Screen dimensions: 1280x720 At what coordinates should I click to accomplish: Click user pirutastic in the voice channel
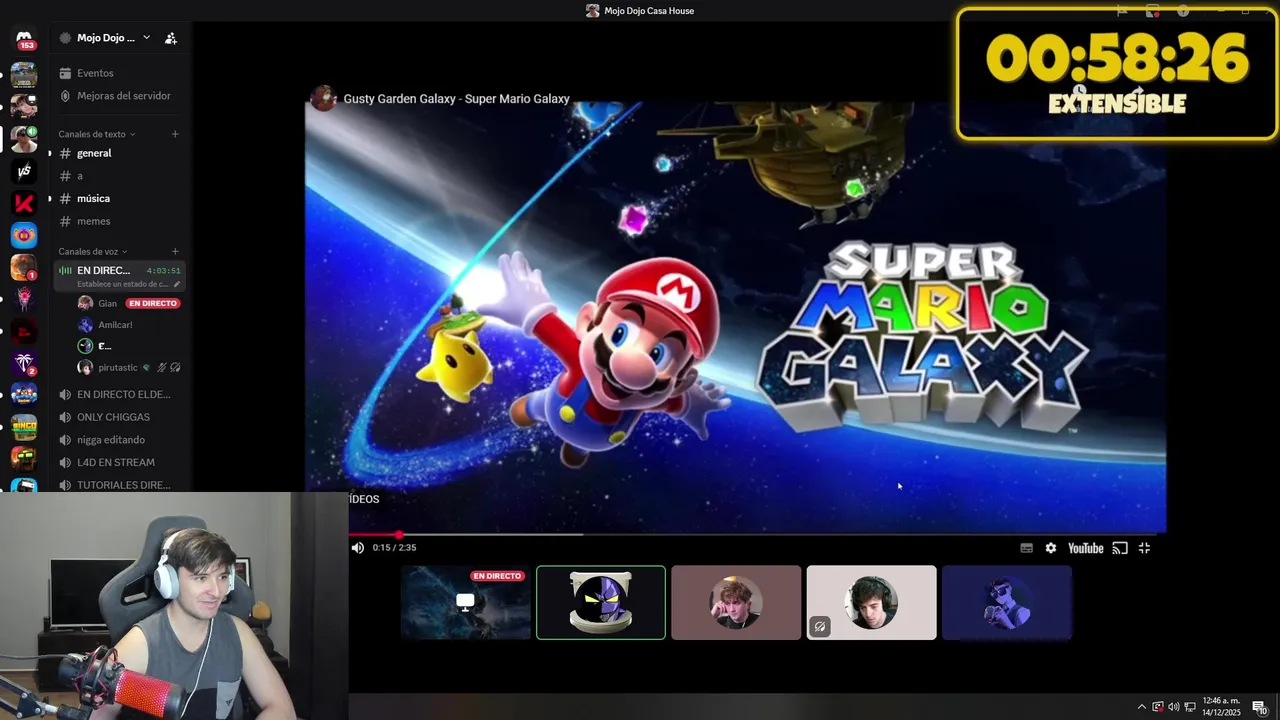(118, 368)
